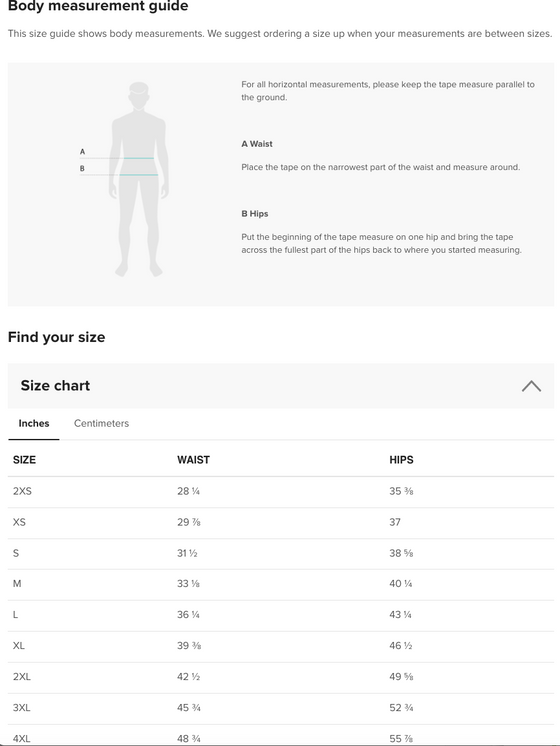
Task: Select the Inches tab
Action: [34, 423]
